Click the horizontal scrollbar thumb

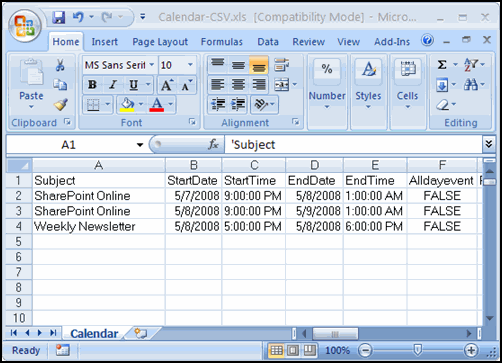click(x=335, y=334)
